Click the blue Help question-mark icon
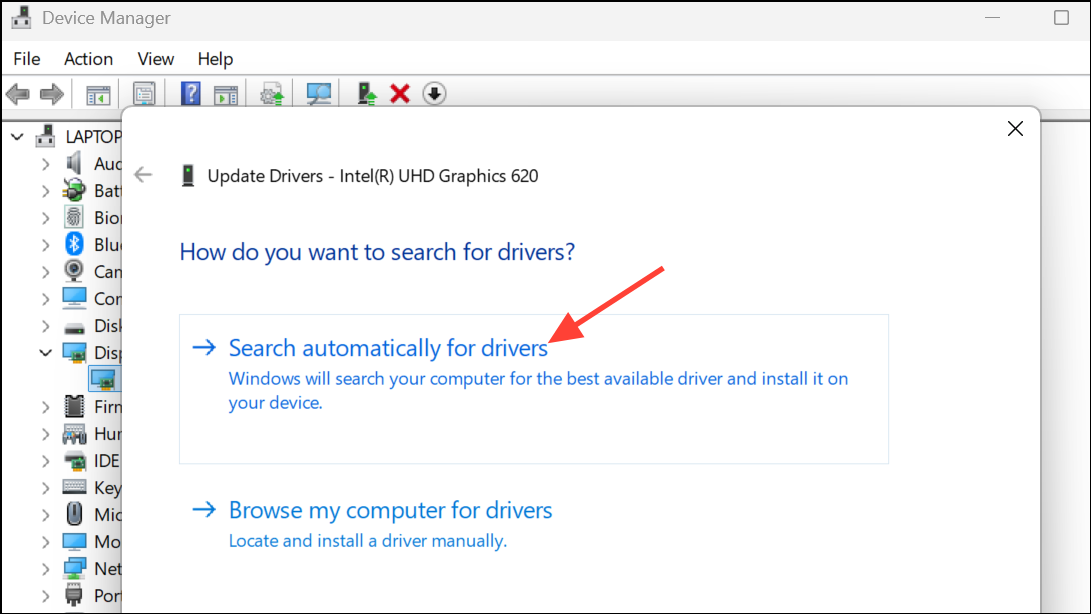The width and height of the screenshot is (1091, 614). click(x=191, y=94)
